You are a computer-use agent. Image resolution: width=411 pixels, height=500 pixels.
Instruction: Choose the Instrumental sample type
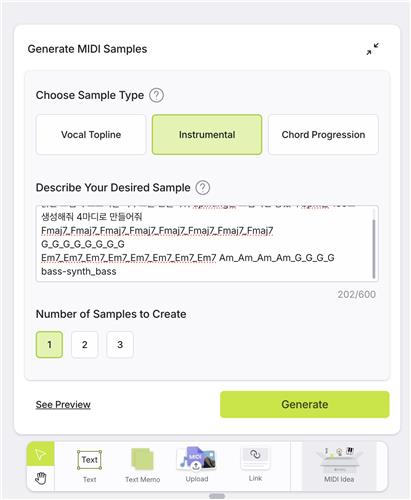pyautogui.click(x=207, y=135)
